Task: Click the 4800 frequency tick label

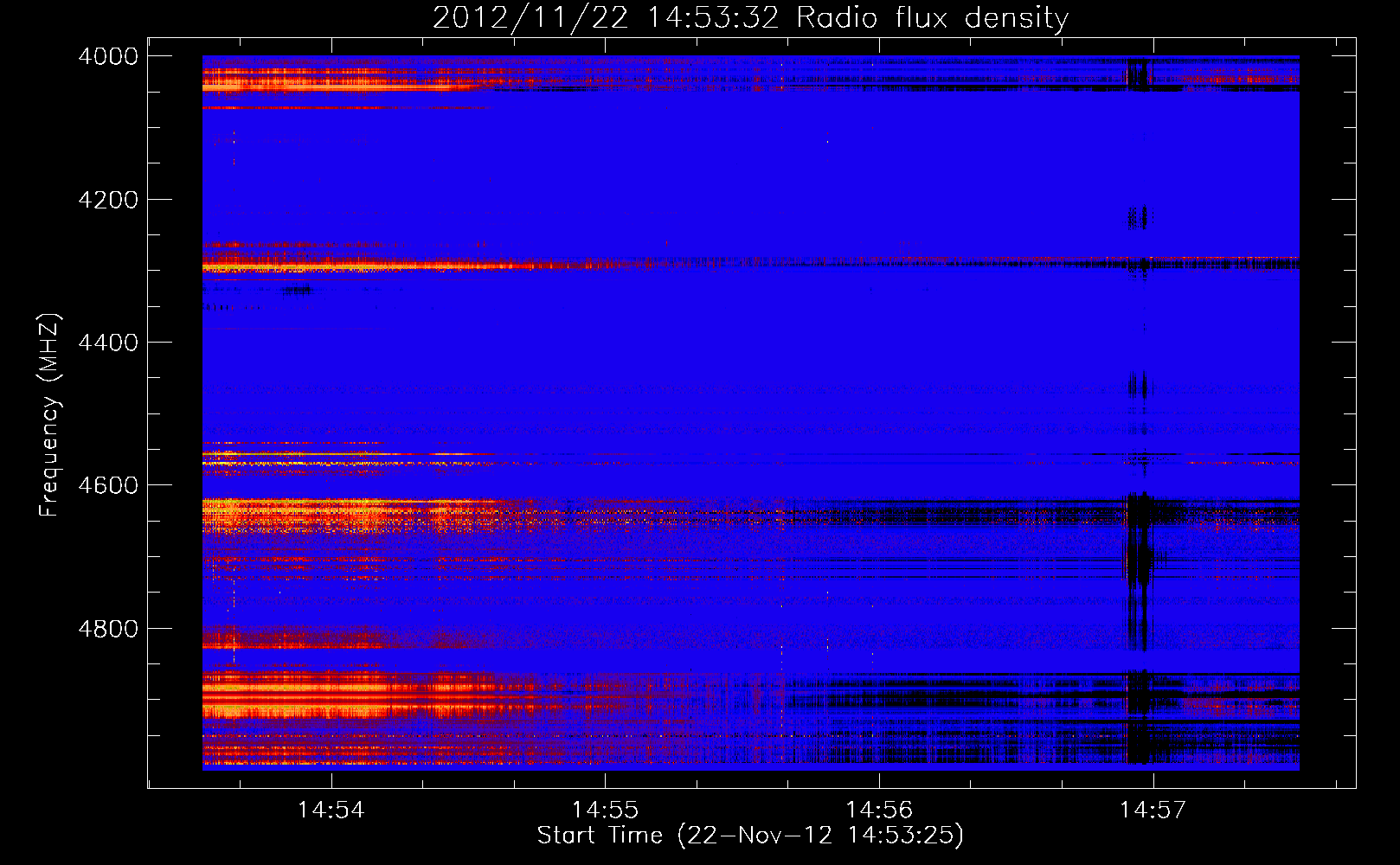Action: point(108,629)
